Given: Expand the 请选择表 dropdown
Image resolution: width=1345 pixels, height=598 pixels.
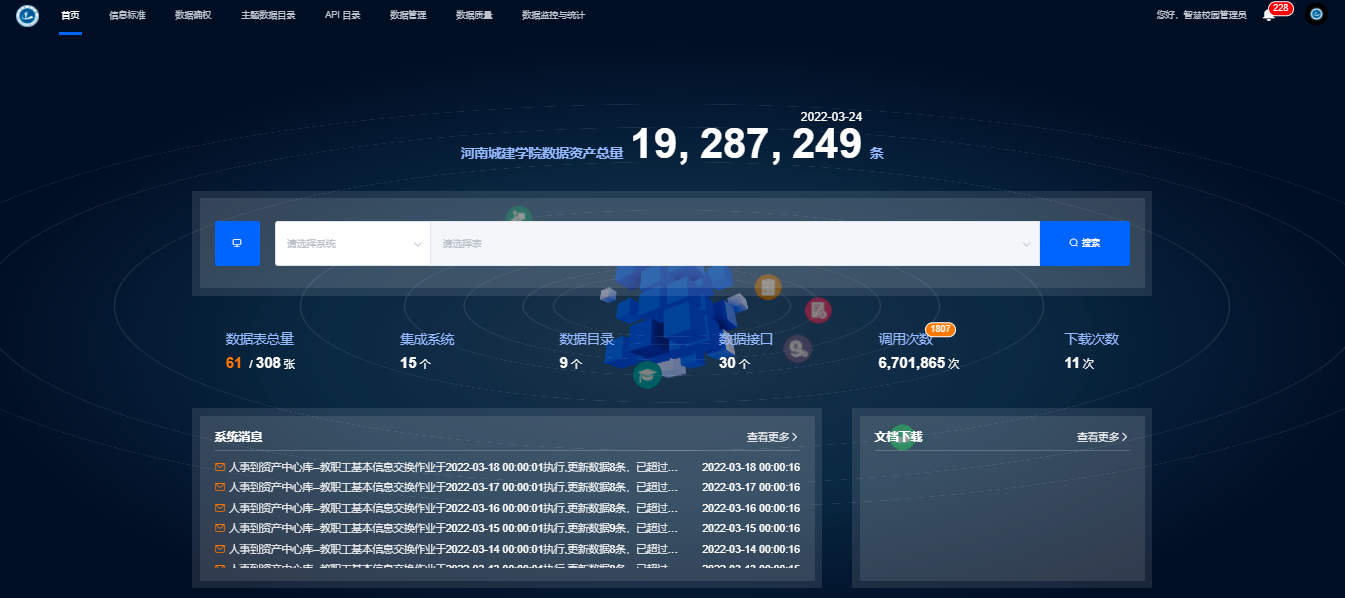Looking at the screenshot, I should (x=737, y=243).
